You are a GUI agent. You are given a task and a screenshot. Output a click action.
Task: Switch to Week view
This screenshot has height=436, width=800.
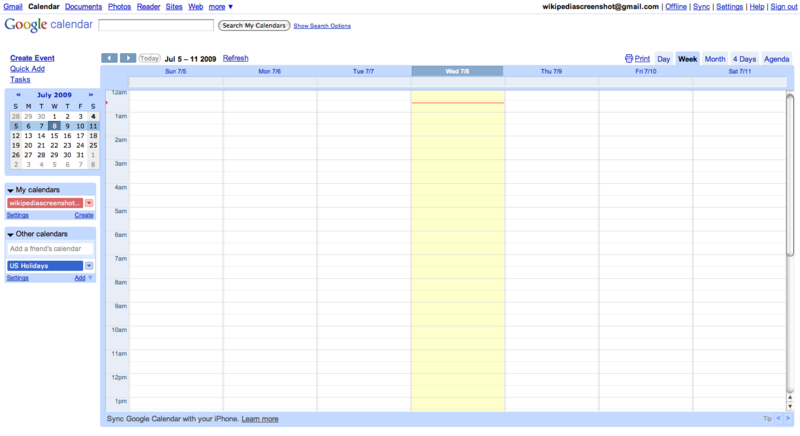[687, 59]
